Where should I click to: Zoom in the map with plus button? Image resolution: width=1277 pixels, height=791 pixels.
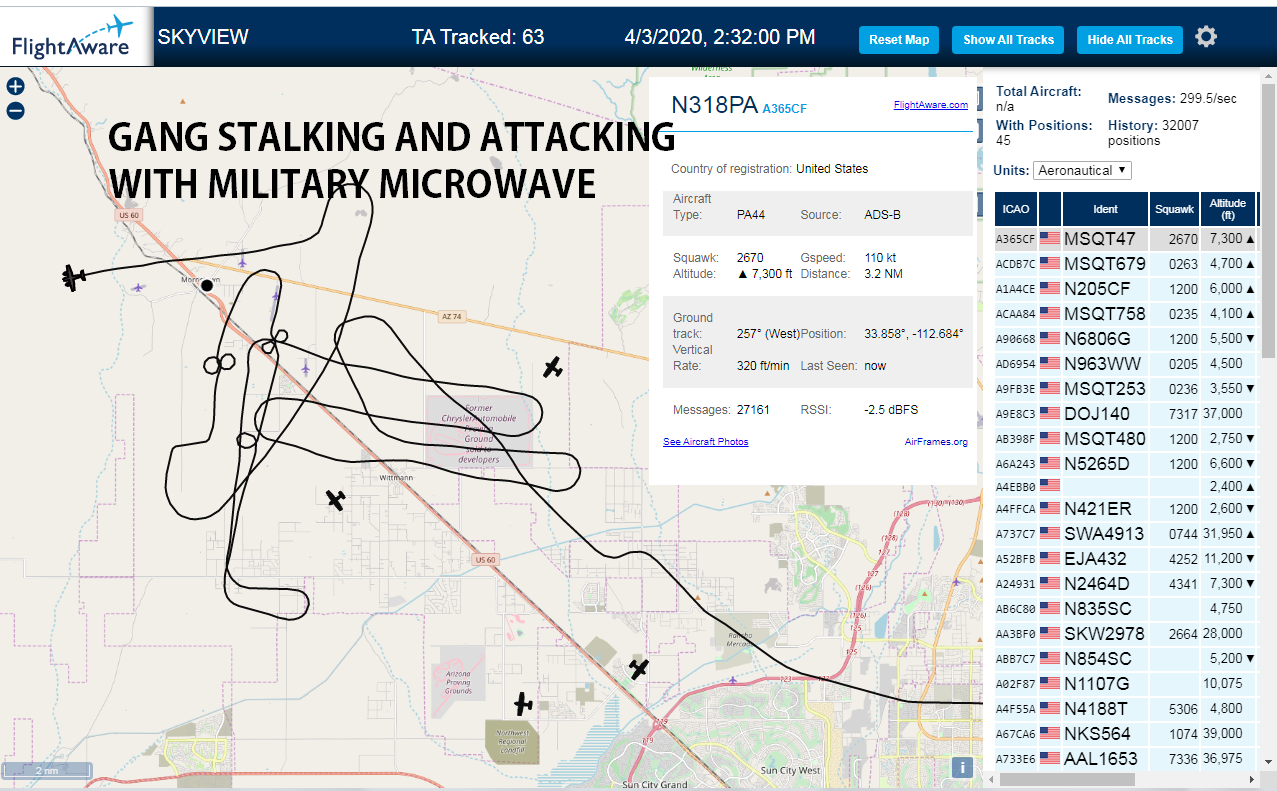coord(15,86)
